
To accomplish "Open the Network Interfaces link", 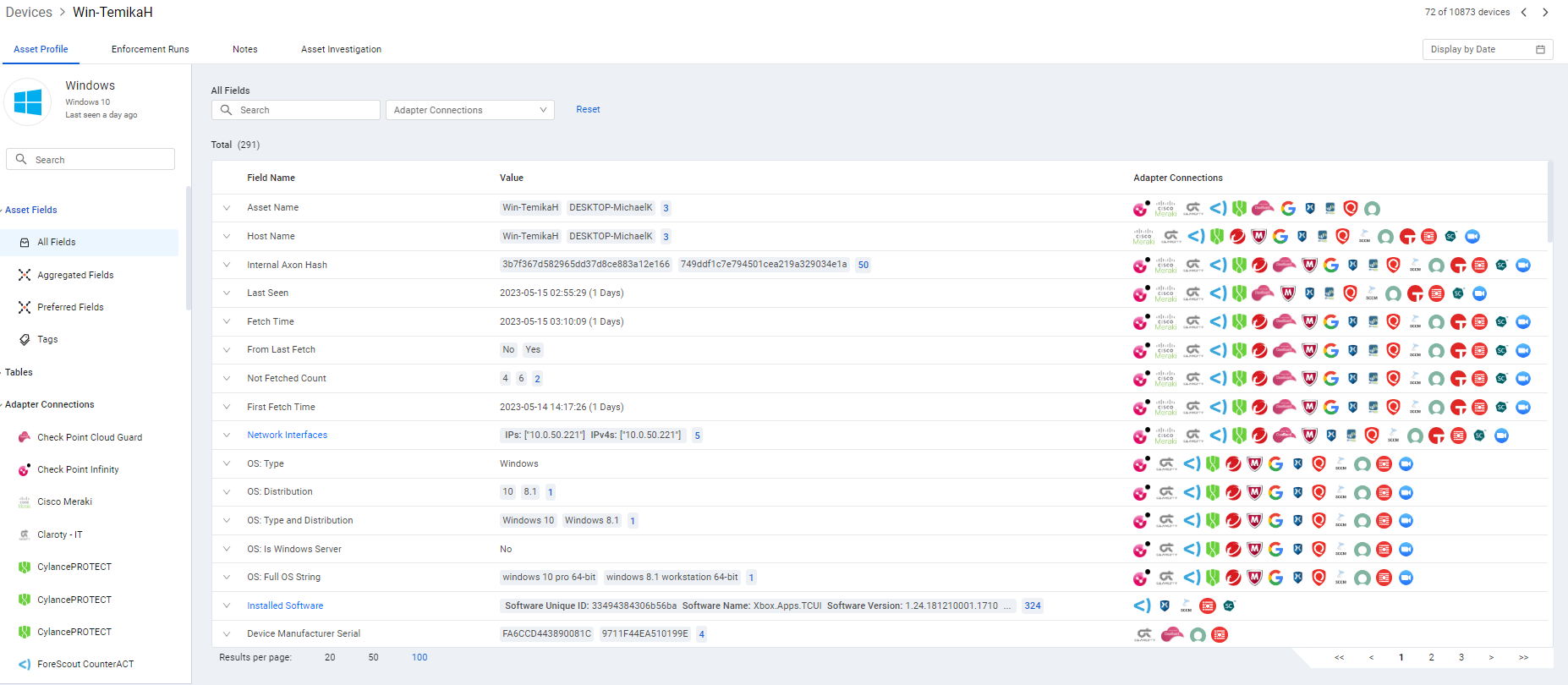I will point(287,435).
